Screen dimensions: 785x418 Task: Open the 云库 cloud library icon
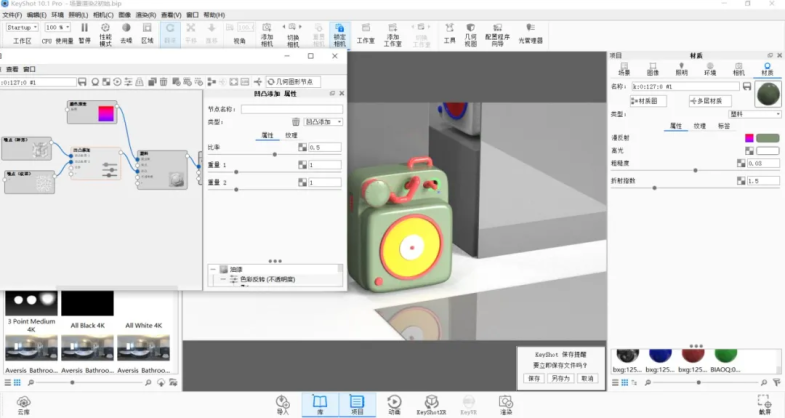(x=22, y=402)
